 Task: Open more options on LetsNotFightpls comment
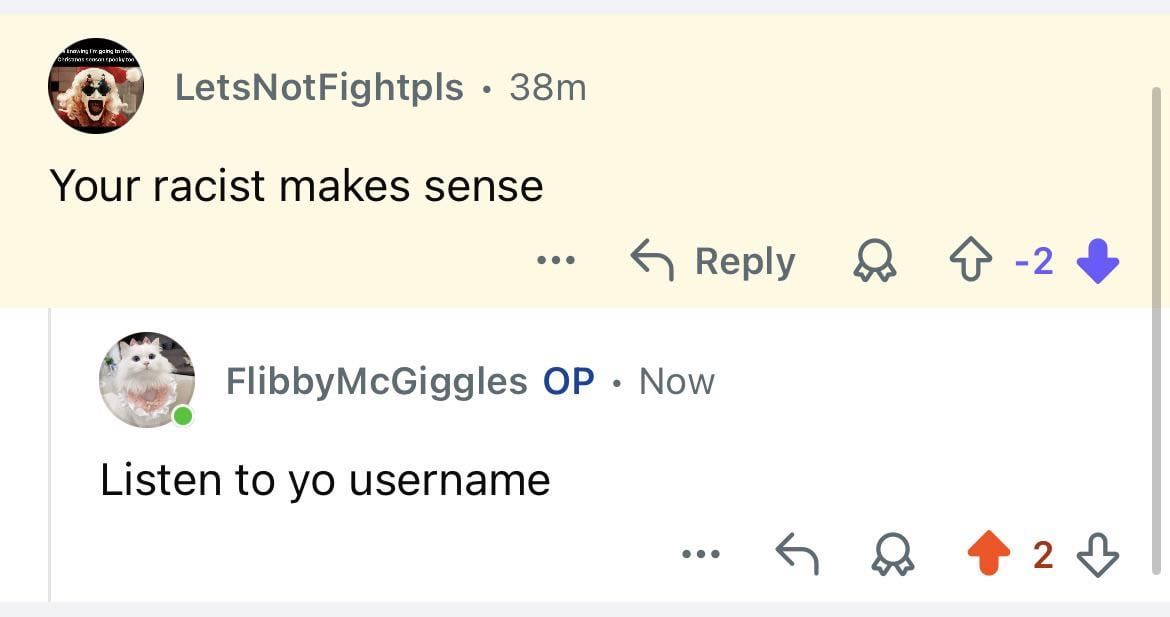(x=555, y=261)
